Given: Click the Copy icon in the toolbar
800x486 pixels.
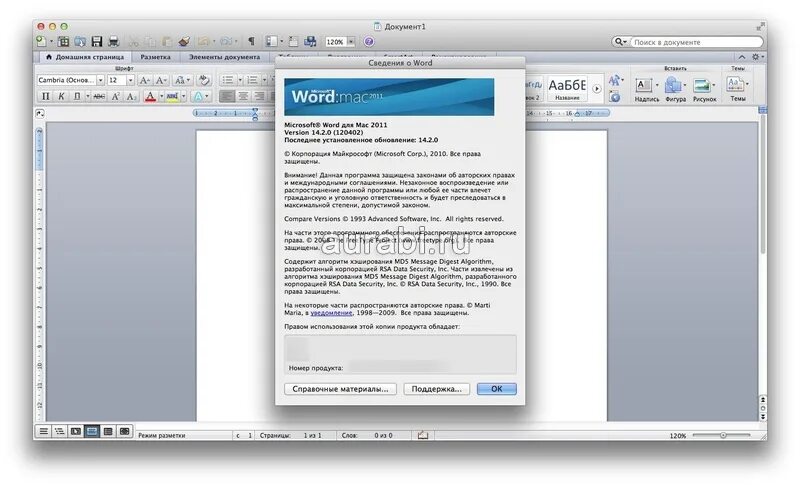Looking at the screenshot, I should point(150,41).
